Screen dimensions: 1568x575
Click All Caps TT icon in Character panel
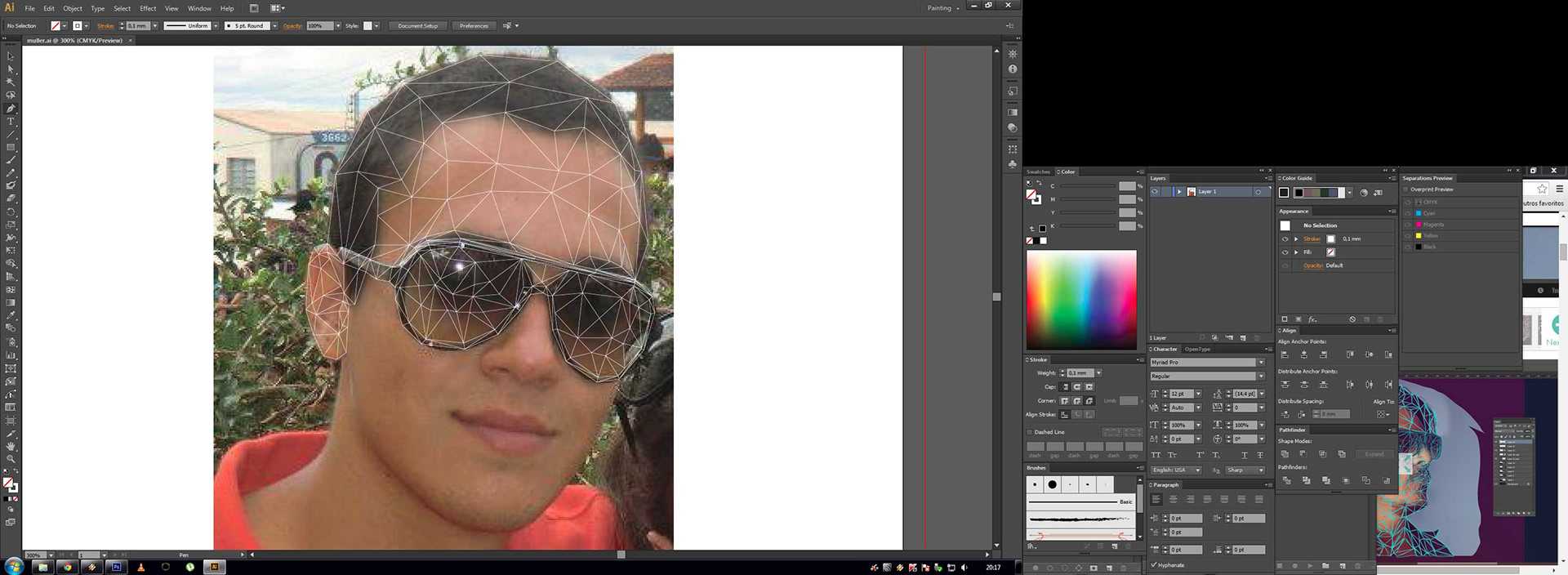(1156, 455)
